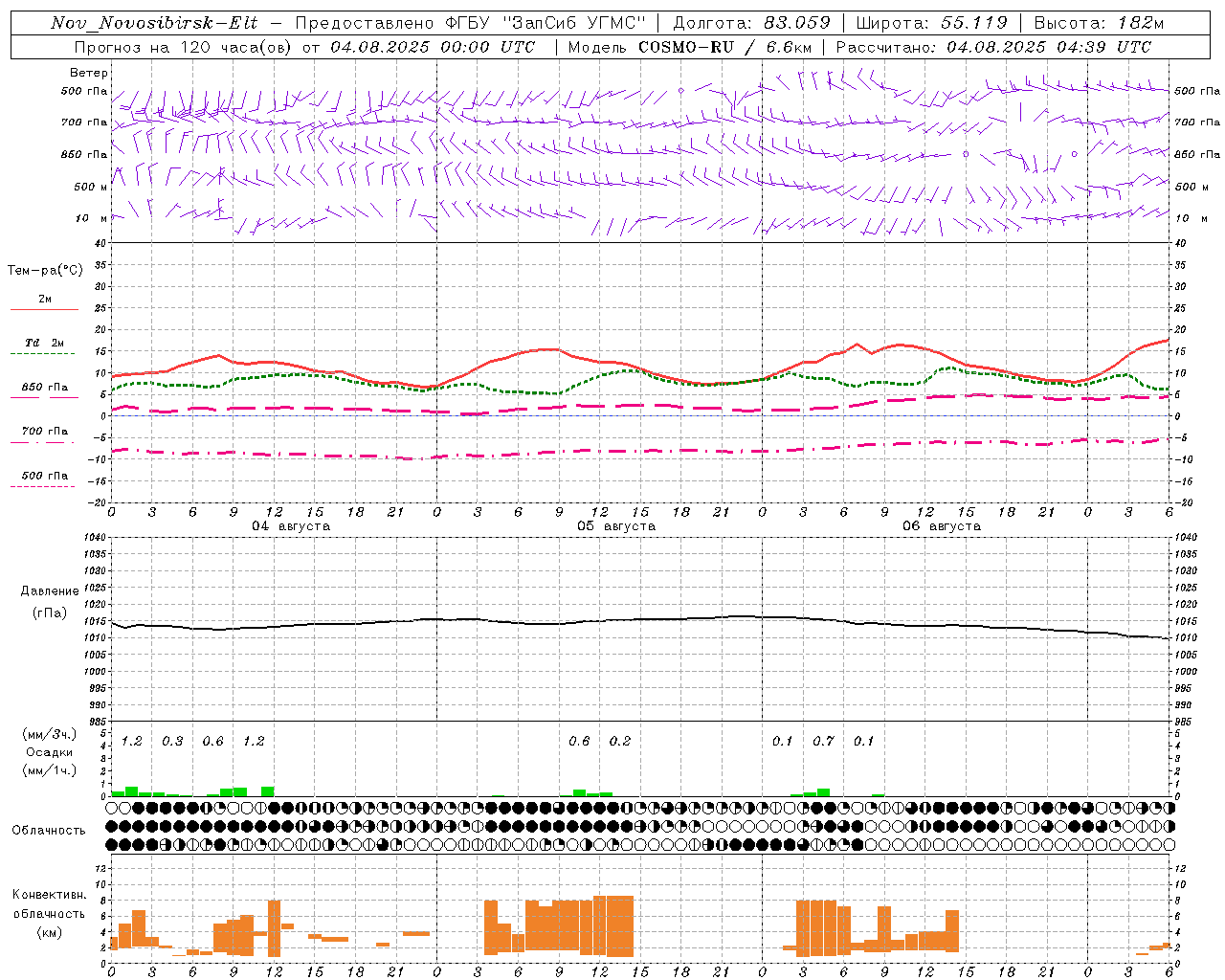
Task: Click the left-side 10 м wind level label
Action: pyautogui.click(x=93, y=218)
